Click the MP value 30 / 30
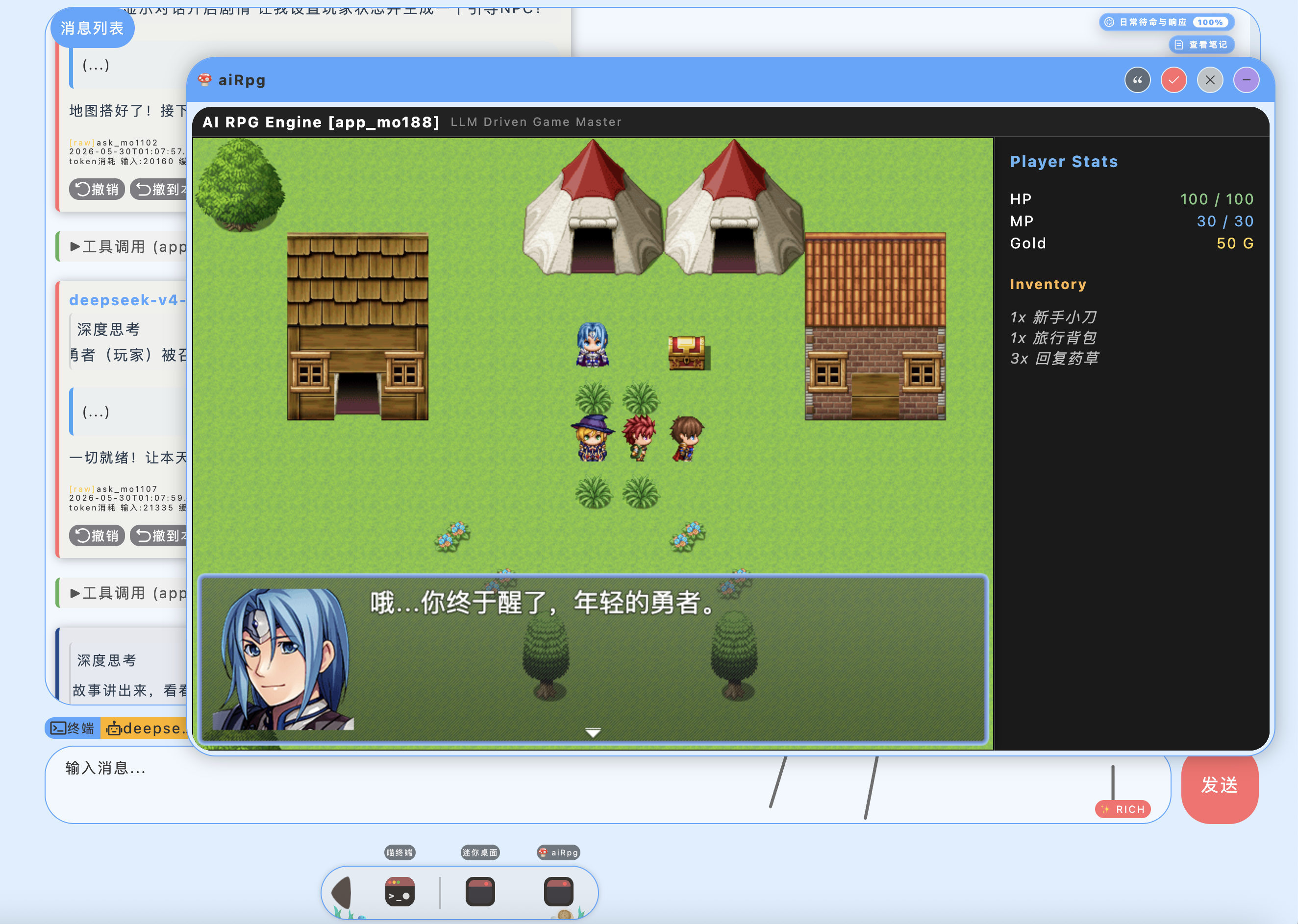Image resolution: width=1298 pixels, height=924 pixels. click(x=1225, y=221)
